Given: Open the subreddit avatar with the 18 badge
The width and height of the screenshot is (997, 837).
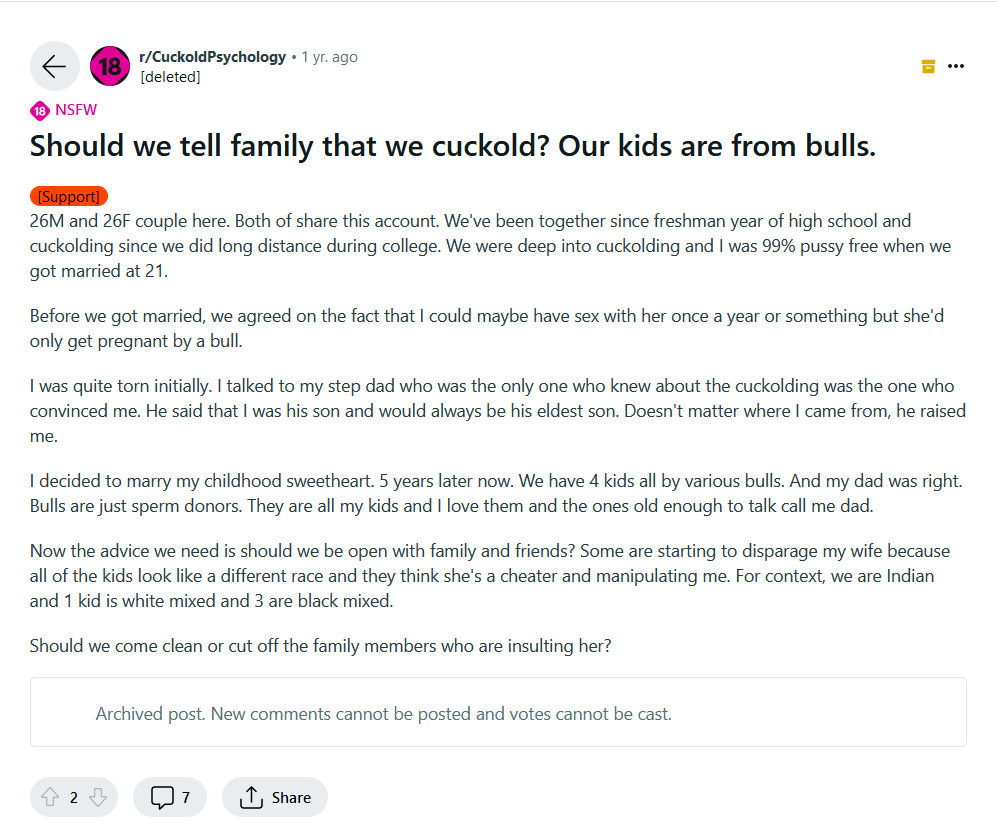Looking at the screenshot, I should 110,66.
